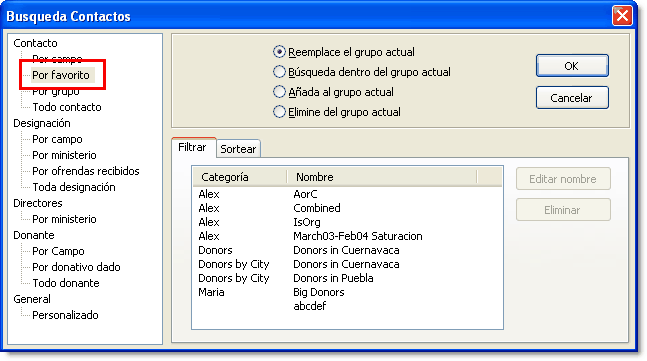Choose 'Todo contacto' tree item

tap(67, 107)
